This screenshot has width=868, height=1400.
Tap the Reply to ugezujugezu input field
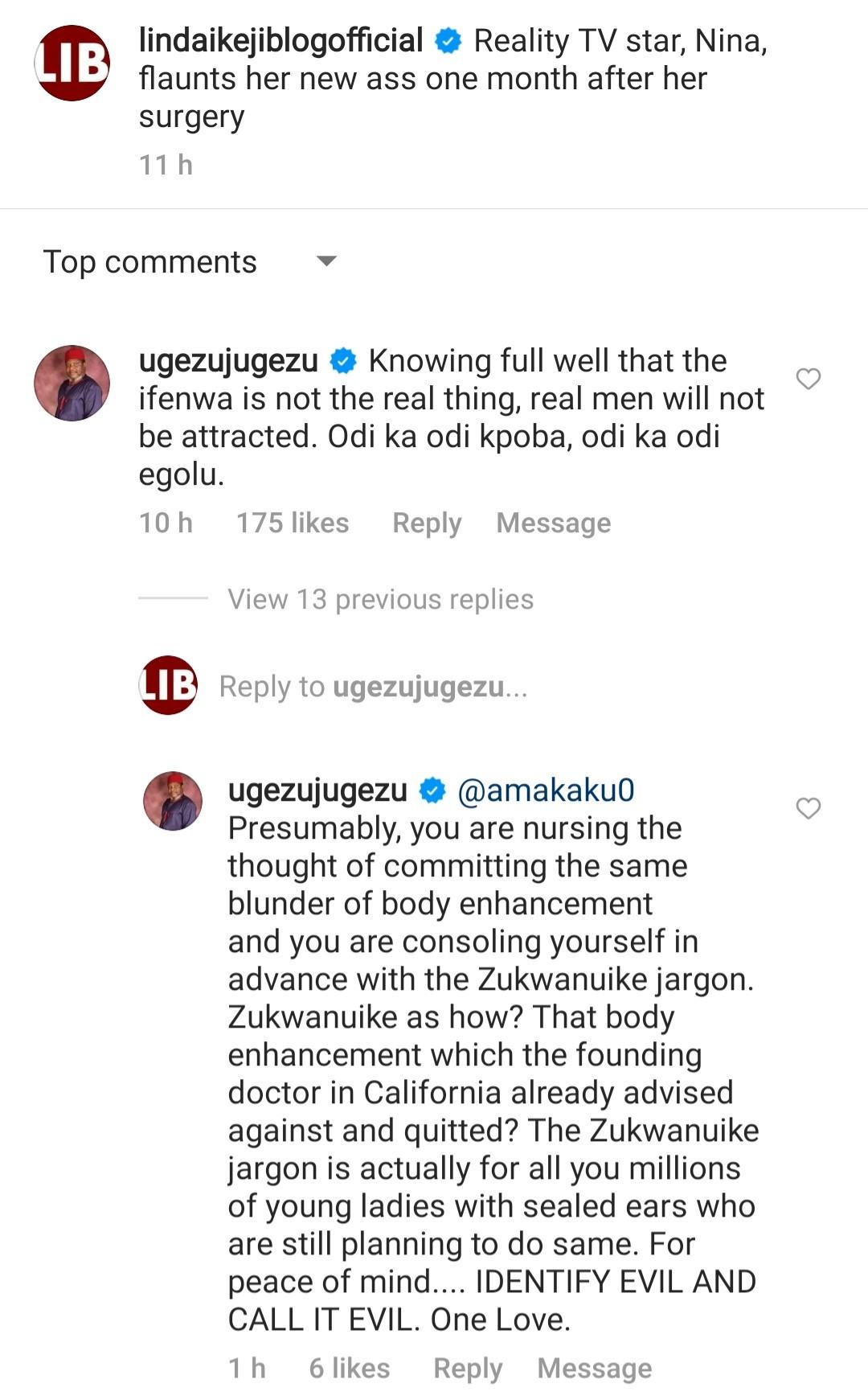tap(373, 687)
